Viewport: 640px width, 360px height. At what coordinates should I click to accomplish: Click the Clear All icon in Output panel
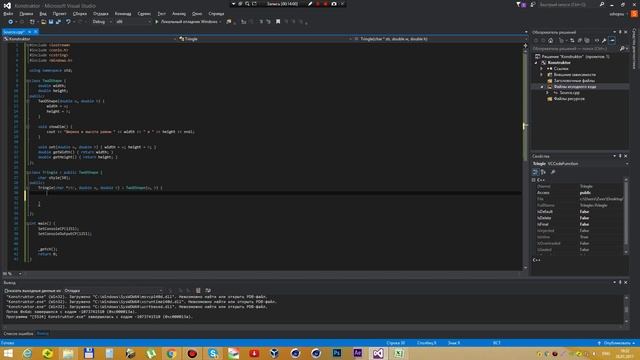(198, 291)
